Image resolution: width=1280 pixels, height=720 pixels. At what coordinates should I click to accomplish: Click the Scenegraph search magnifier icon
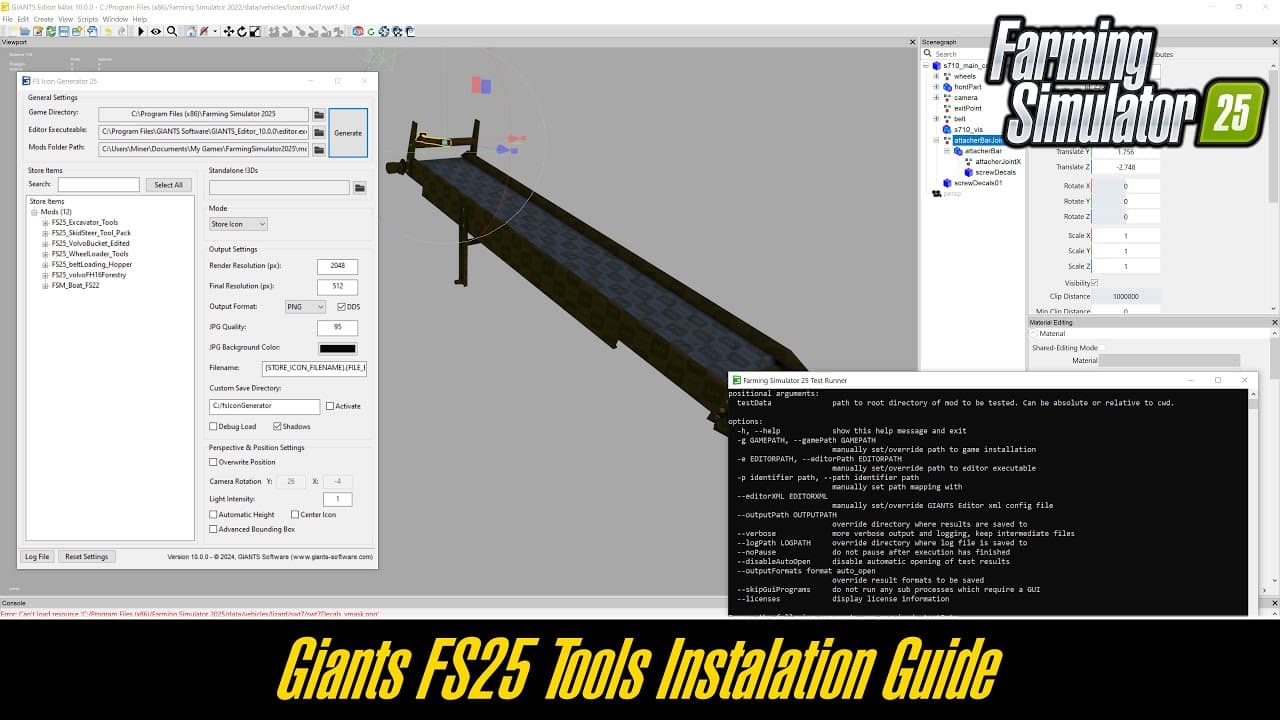[x=928, y=54]
